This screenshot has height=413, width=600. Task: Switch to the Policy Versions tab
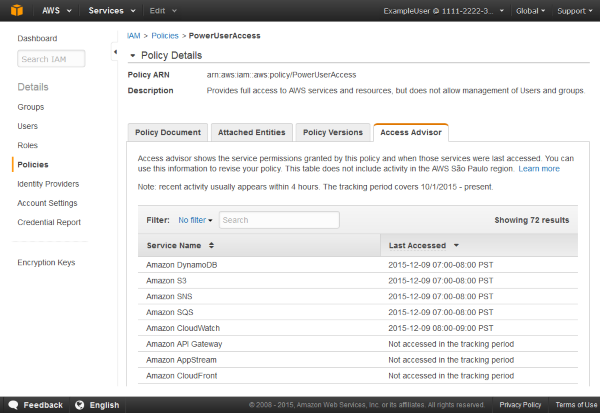(x=333, y=132)
